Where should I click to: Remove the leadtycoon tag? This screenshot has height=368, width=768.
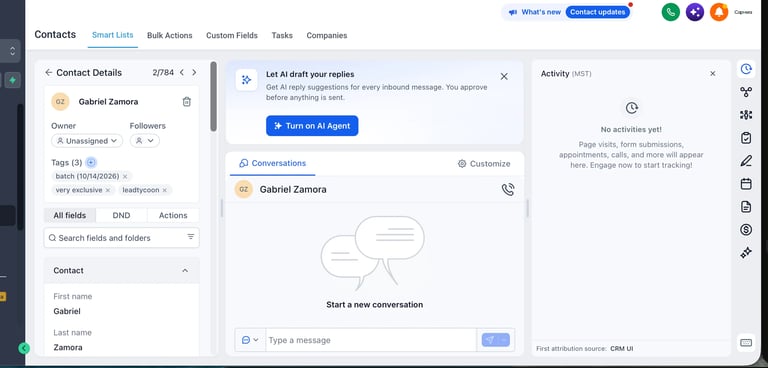pos(165,190)
